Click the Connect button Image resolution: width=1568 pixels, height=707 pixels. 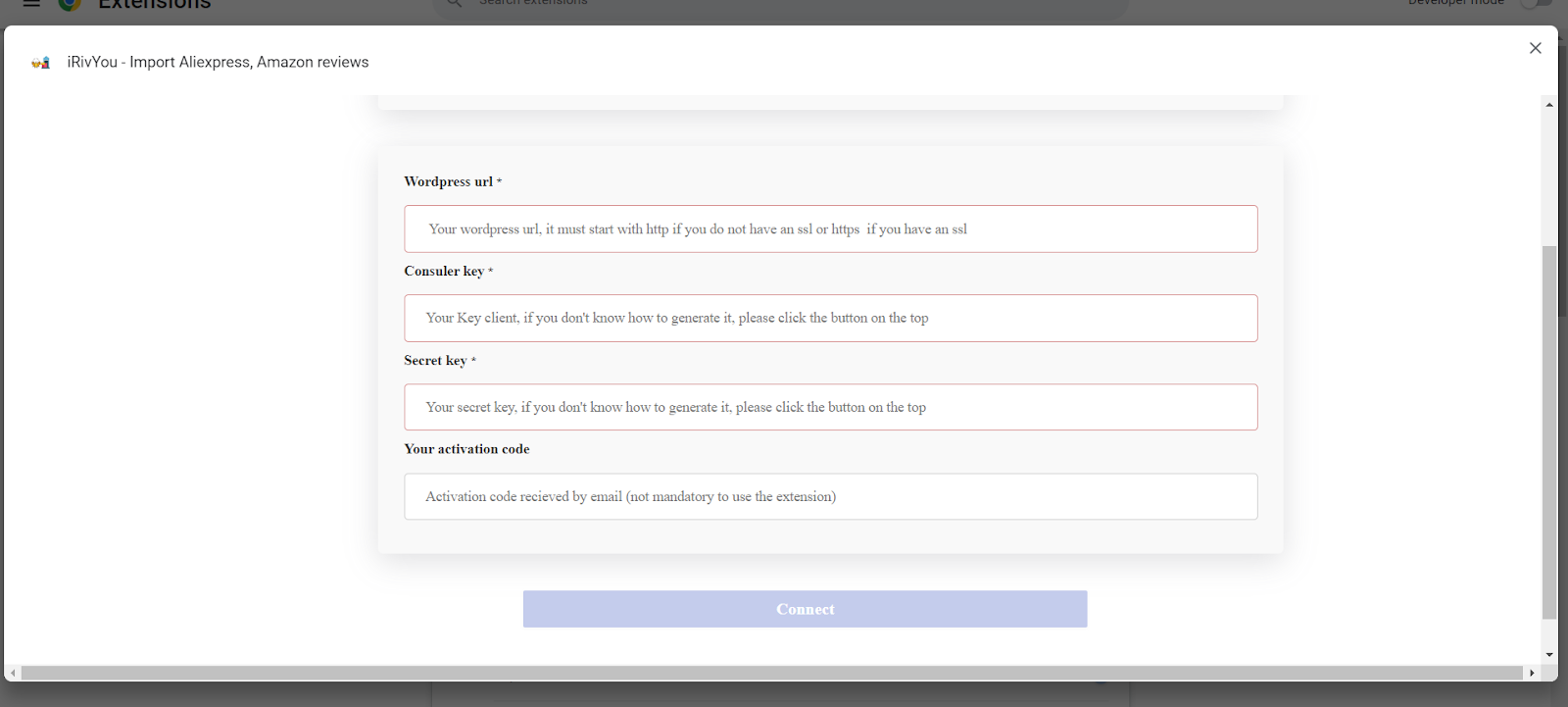[x=805, y=609]
